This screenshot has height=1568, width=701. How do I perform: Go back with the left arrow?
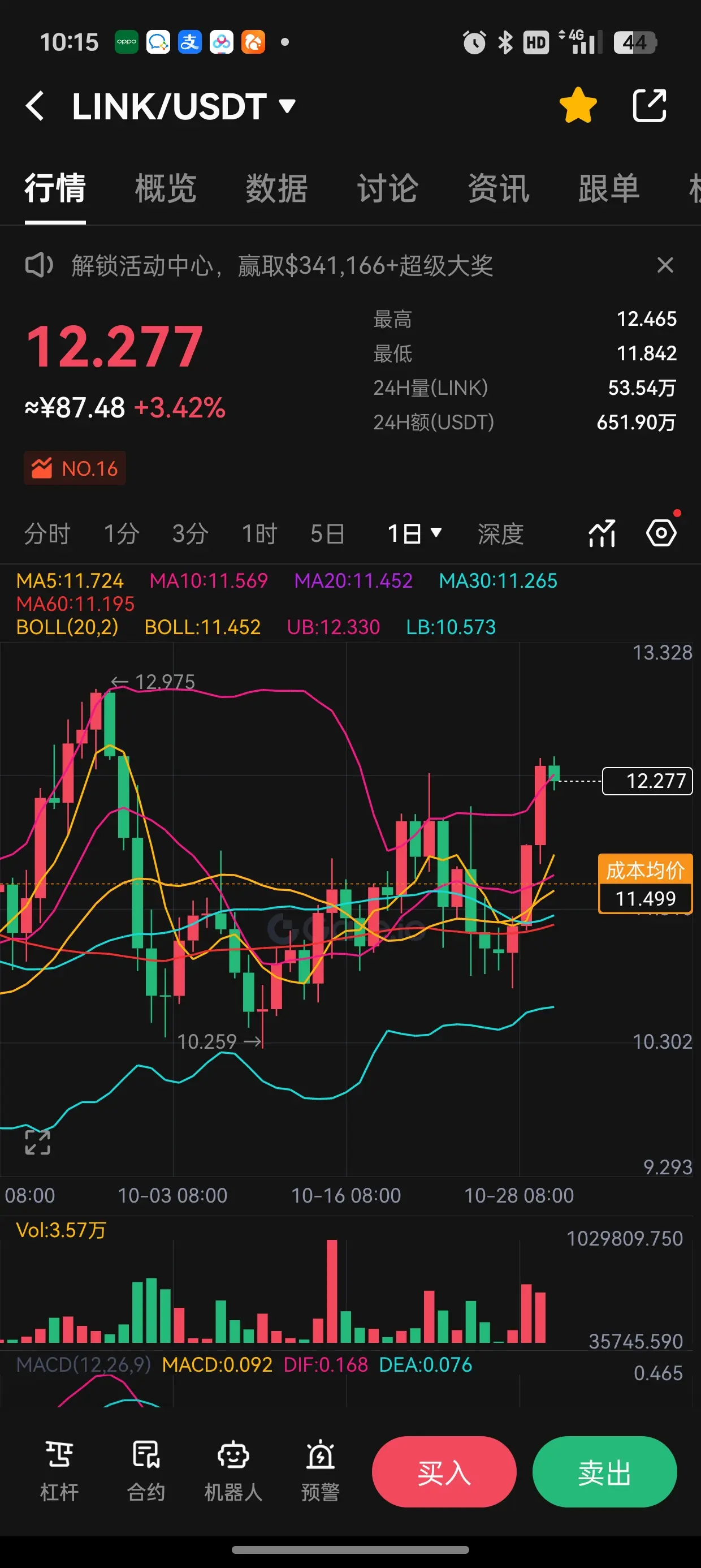click(35, 106)
